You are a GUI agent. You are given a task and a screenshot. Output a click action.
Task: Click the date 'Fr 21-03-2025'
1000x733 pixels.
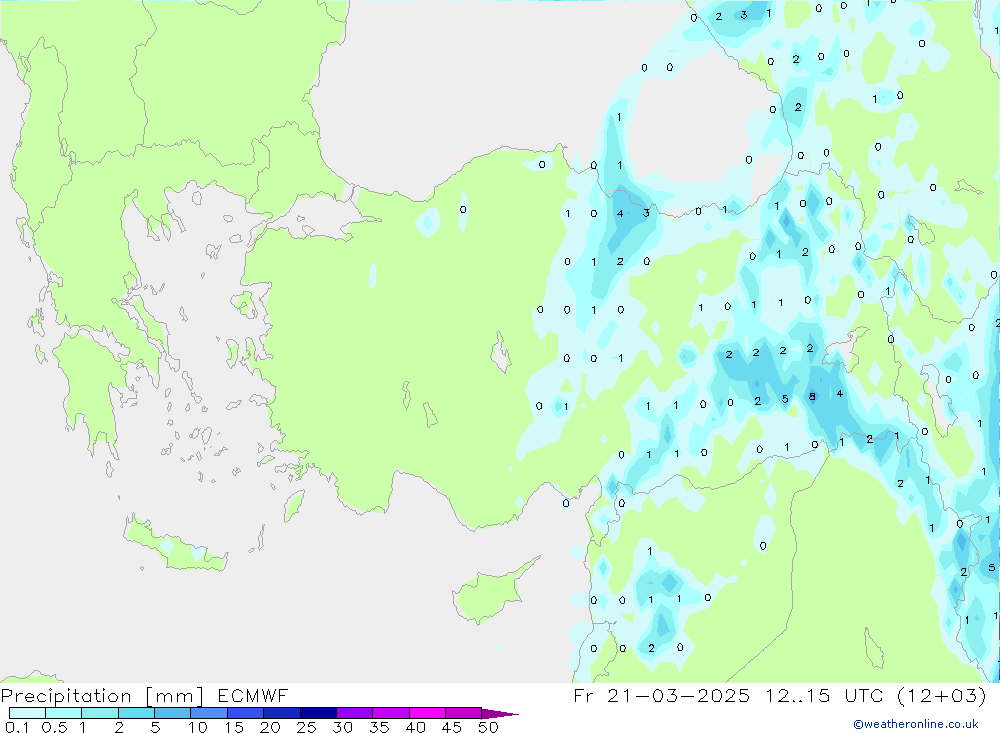[x=661, y=695]
